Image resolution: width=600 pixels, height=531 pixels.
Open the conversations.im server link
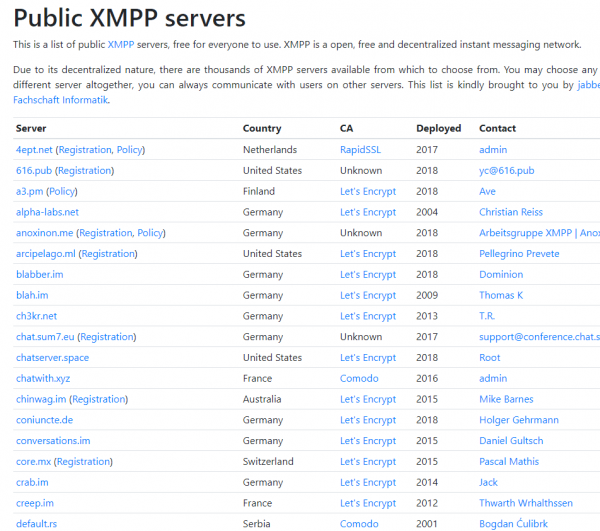tap(53, 441)
